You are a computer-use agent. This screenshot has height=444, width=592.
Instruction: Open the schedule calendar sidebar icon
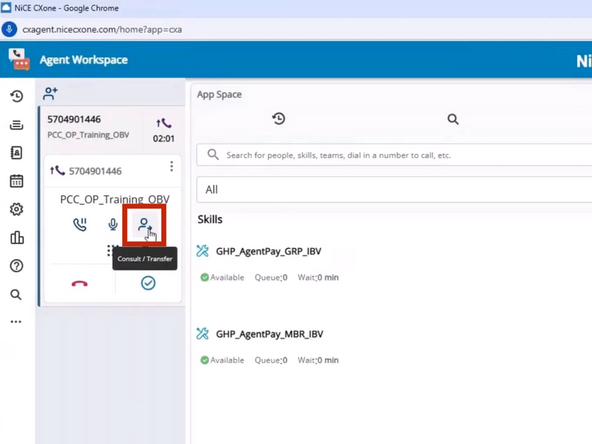(16, 181)
